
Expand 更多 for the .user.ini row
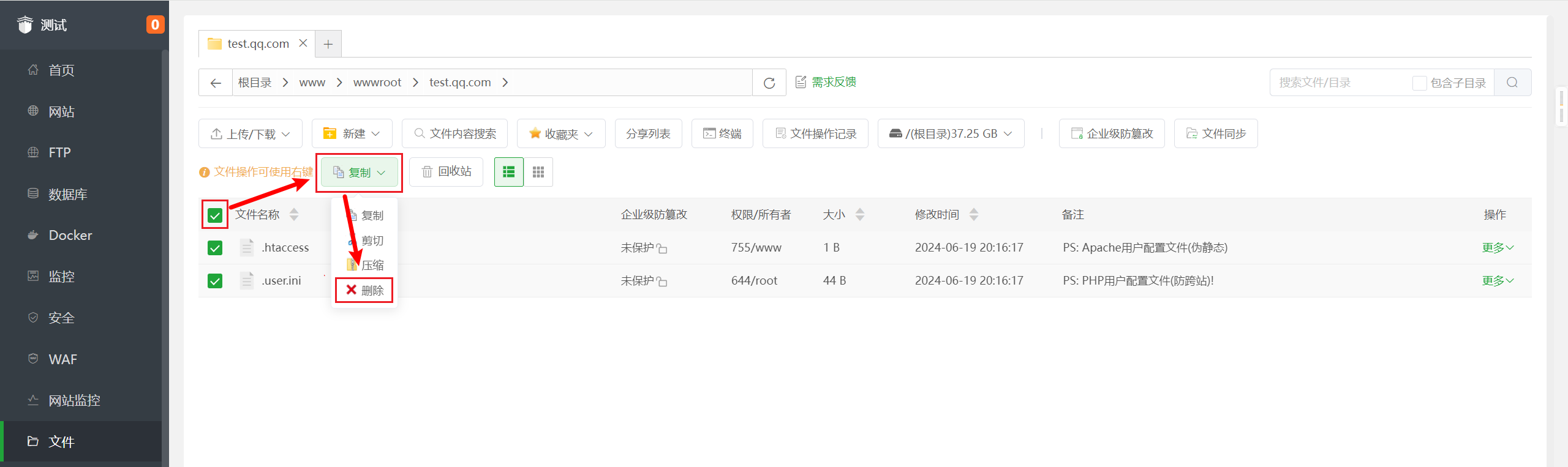(1498, 281)
